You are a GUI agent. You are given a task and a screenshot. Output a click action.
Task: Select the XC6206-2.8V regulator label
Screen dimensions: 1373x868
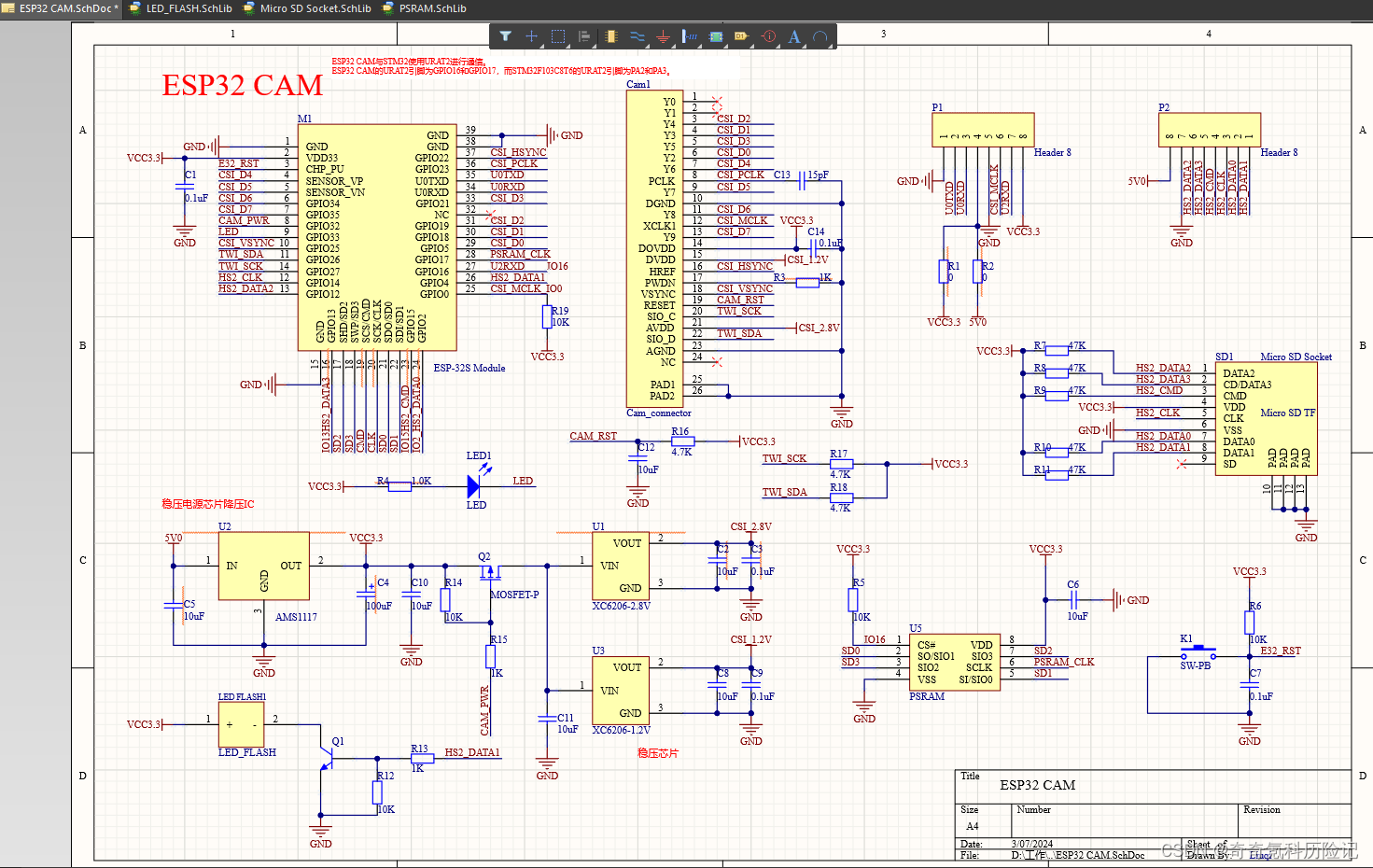click(x=621, y=606)
